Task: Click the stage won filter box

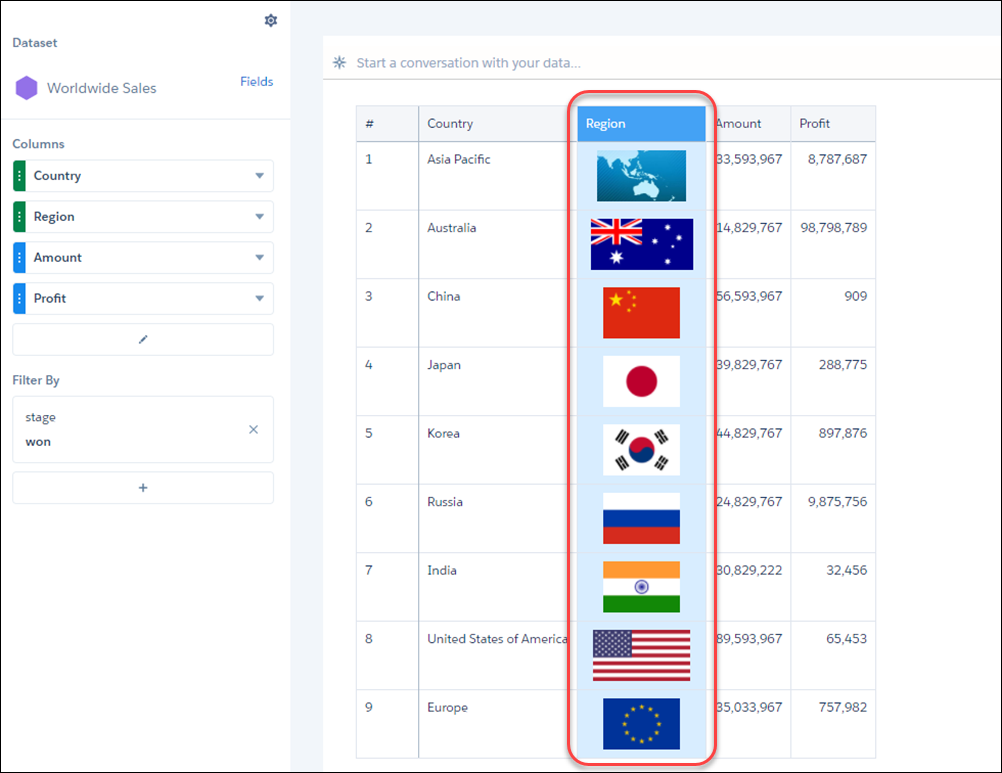Action: 143,429
